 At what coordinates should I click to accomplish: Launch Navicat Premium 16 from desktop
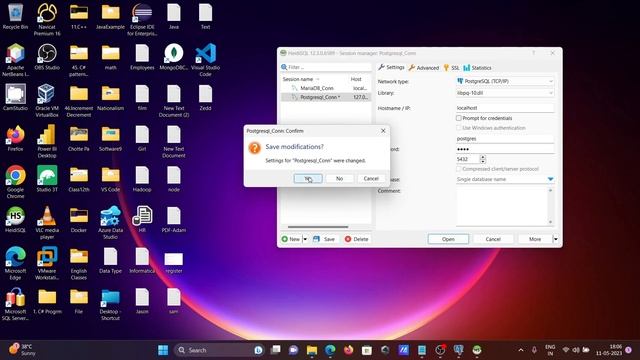tap(47, 19)
